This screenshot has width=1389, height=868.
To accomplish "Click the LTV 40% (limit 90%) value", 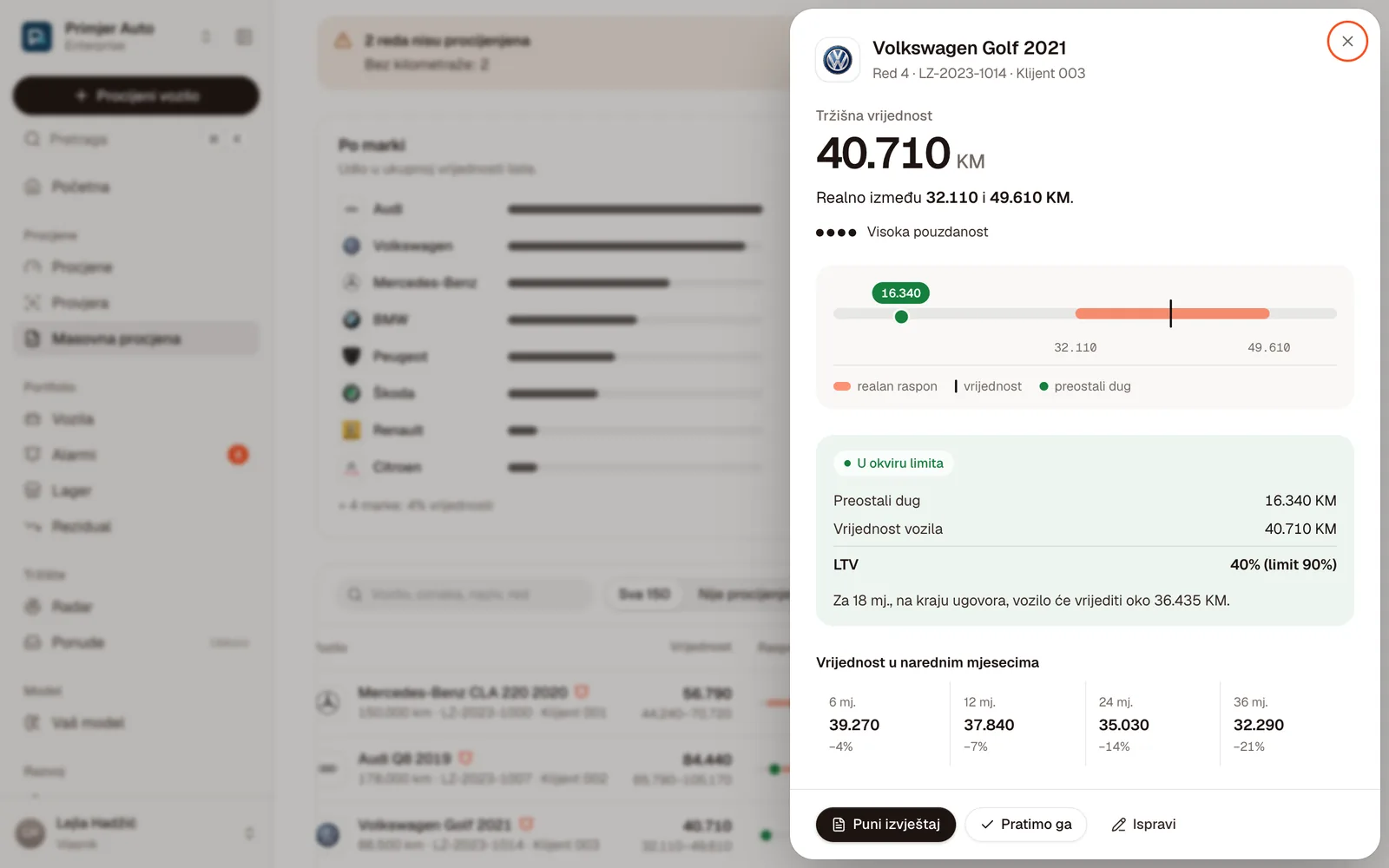I will (x=1283, y=565).
